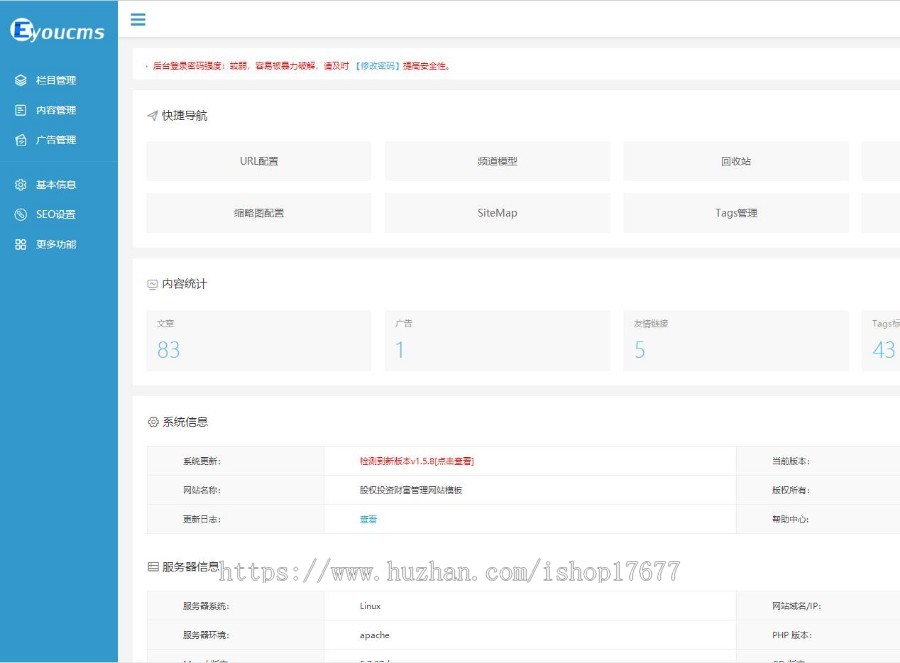Click the 快捷导航 section heading
900x663 pixels.
coord(184,116)
